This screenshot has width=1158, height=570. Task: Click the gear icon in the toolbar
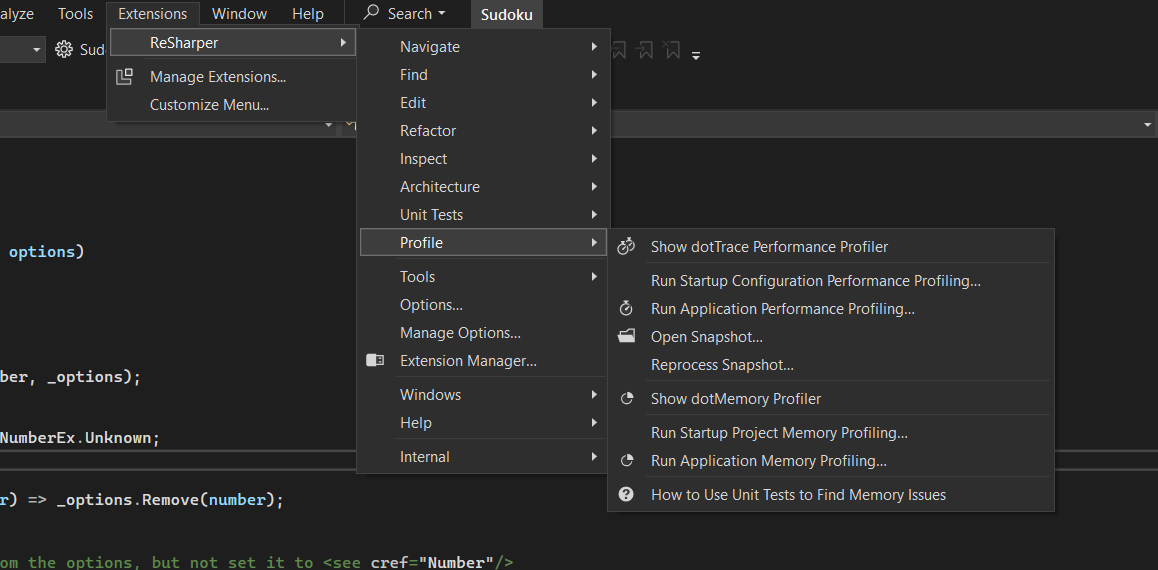click(x=64, y=49)
